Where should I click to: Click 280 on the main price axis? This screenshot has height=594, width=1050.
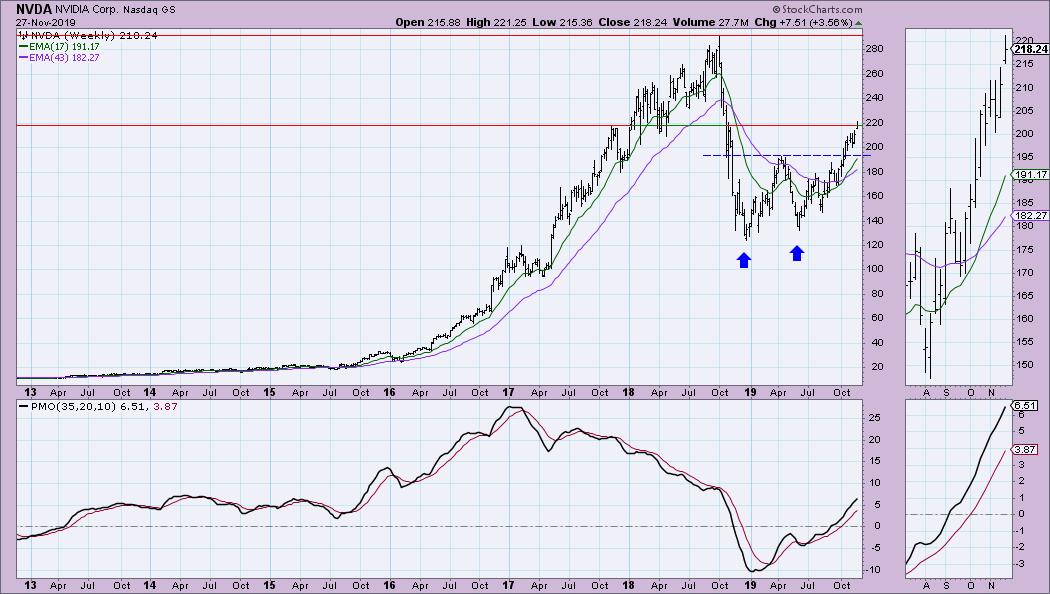click(x=875, y=49)
